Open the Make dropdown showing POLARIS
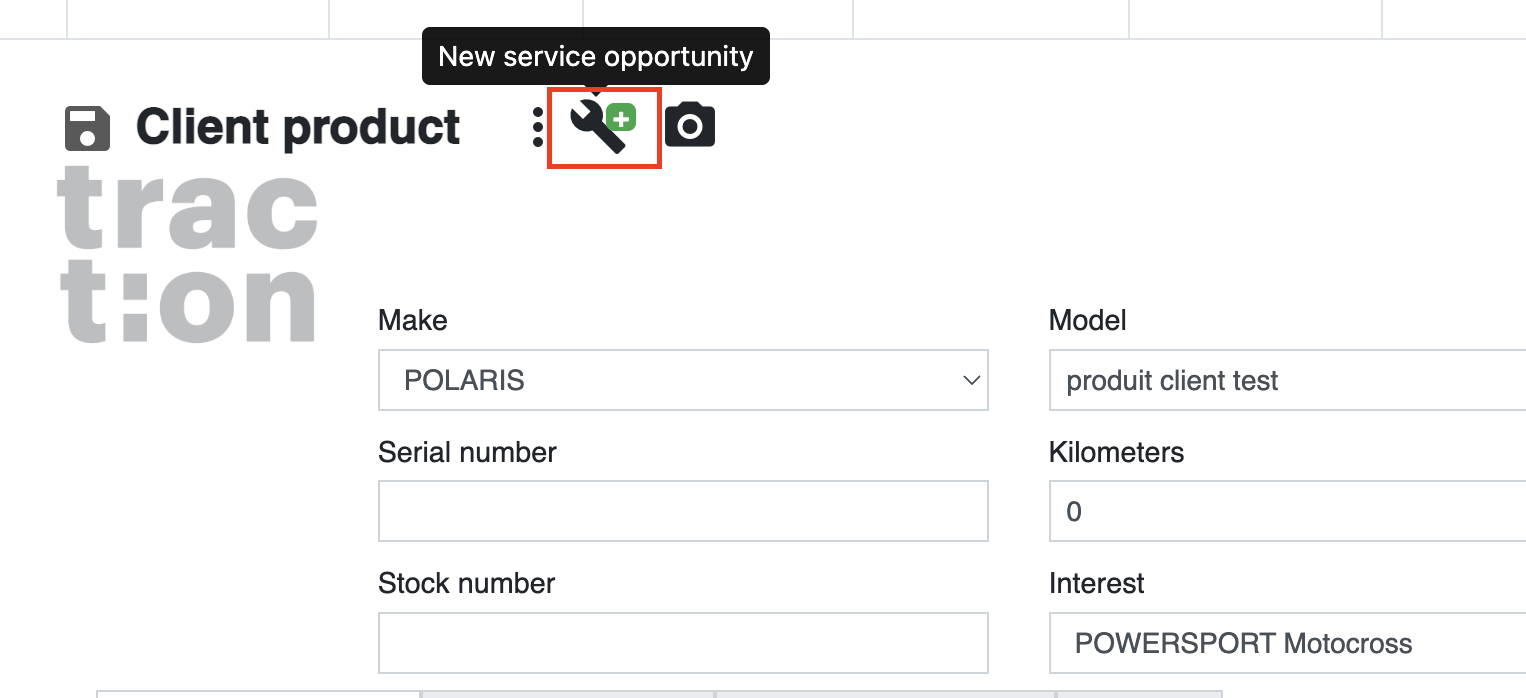 click(x=683, y=380)
